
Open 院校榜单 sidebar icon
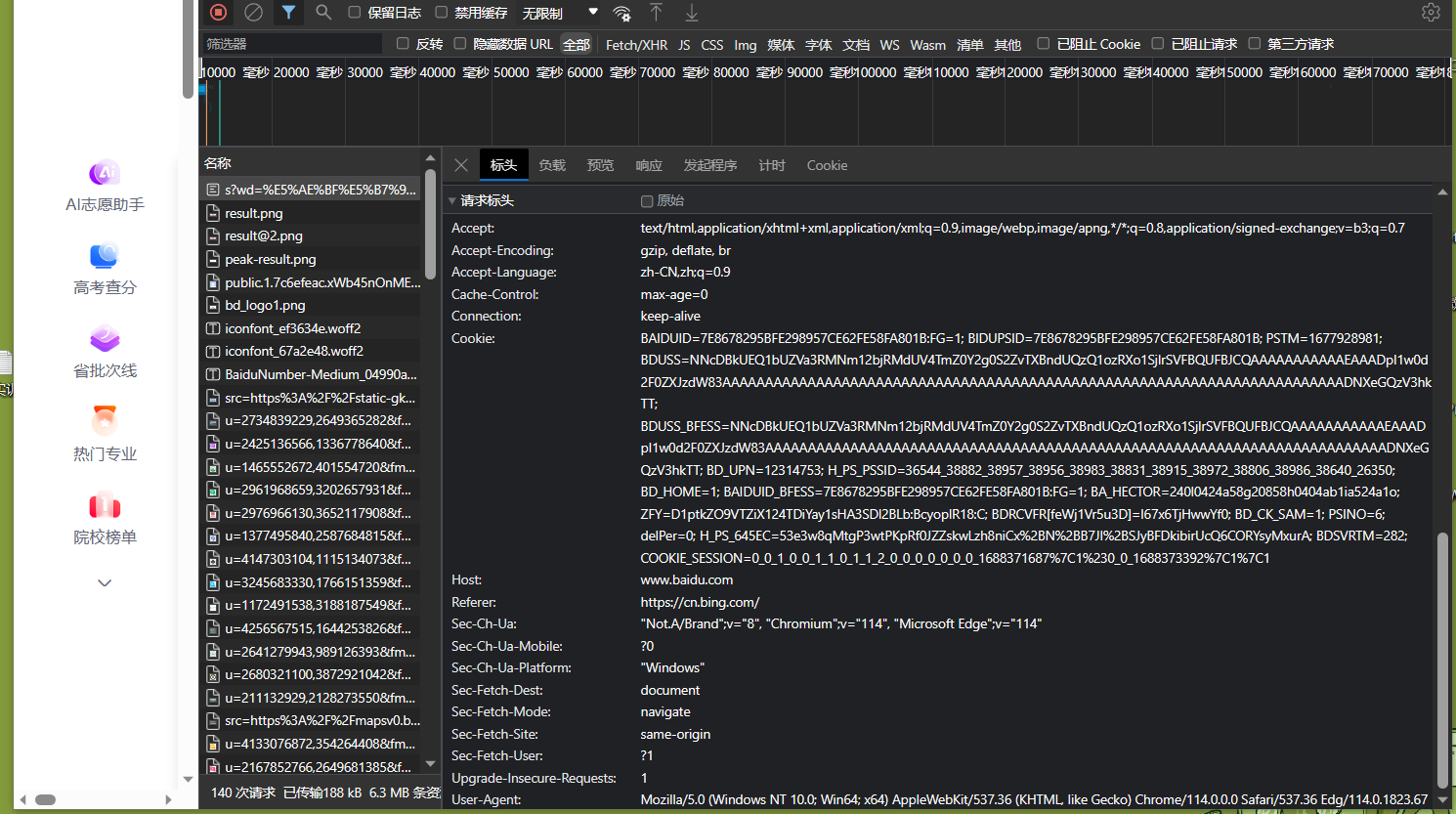(x=105, y=505)
